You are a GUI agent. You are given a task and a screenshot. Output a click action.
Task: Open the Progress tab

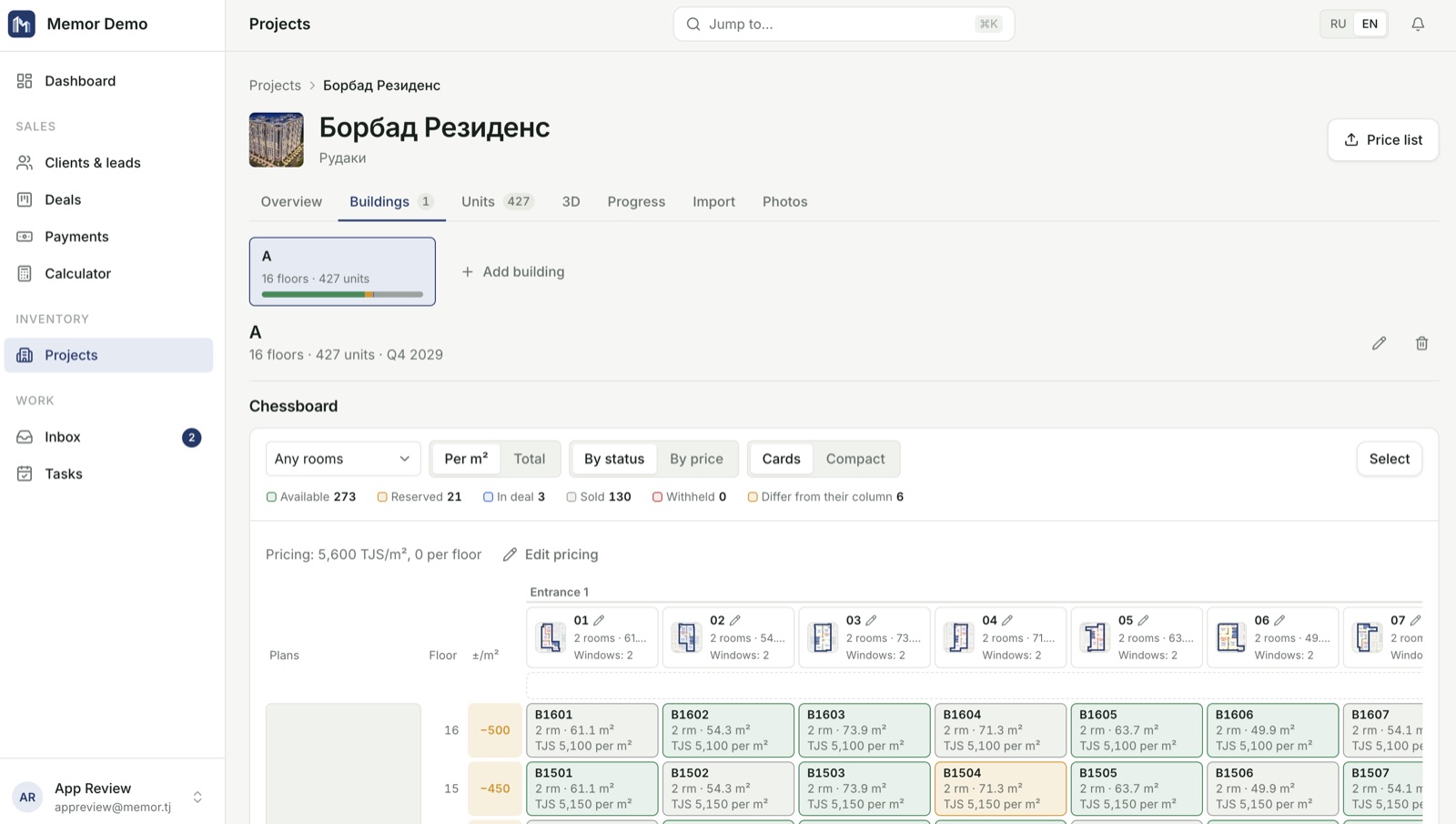point(636,201)
